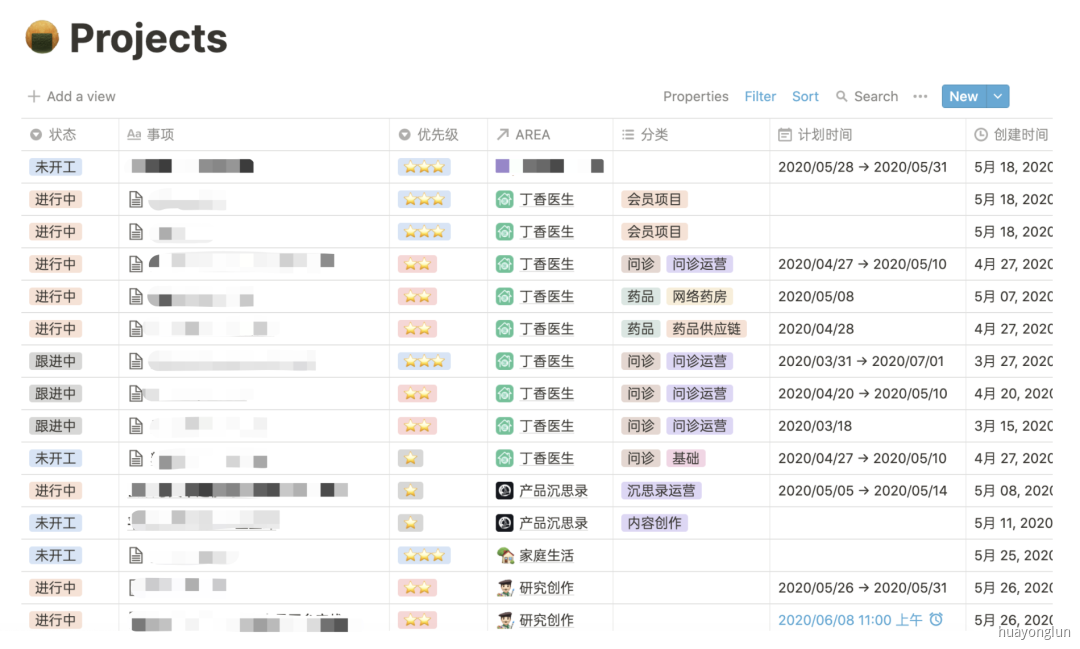The width and height of the screenshot is (1080, 649).
Task: Click the 丁香医生 icon in the 网络药房 row
Action: pos(505,297)
